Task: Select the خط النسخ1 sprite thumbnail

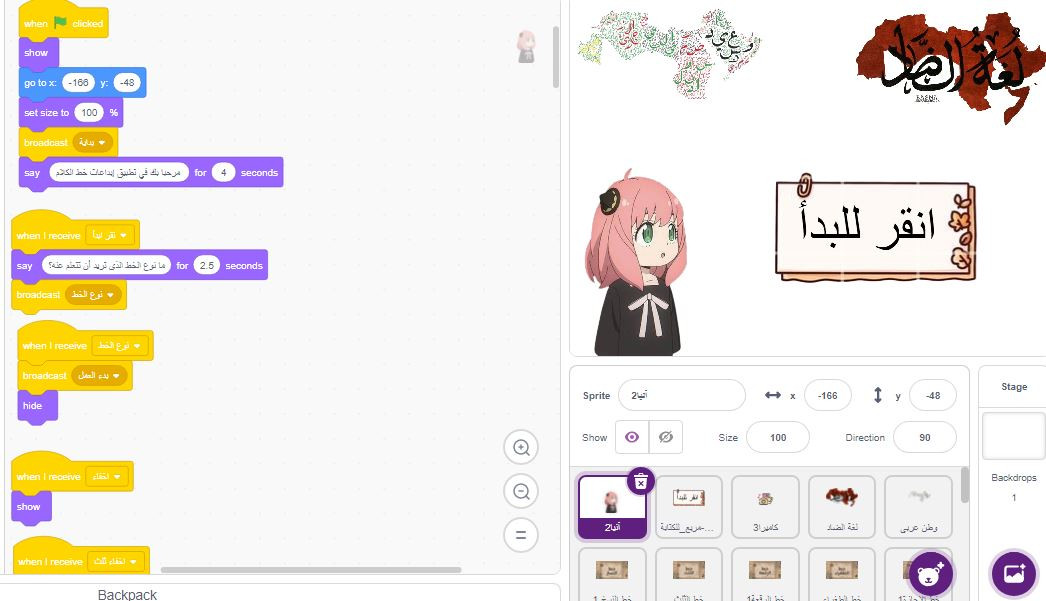Action: click(612, 574)
